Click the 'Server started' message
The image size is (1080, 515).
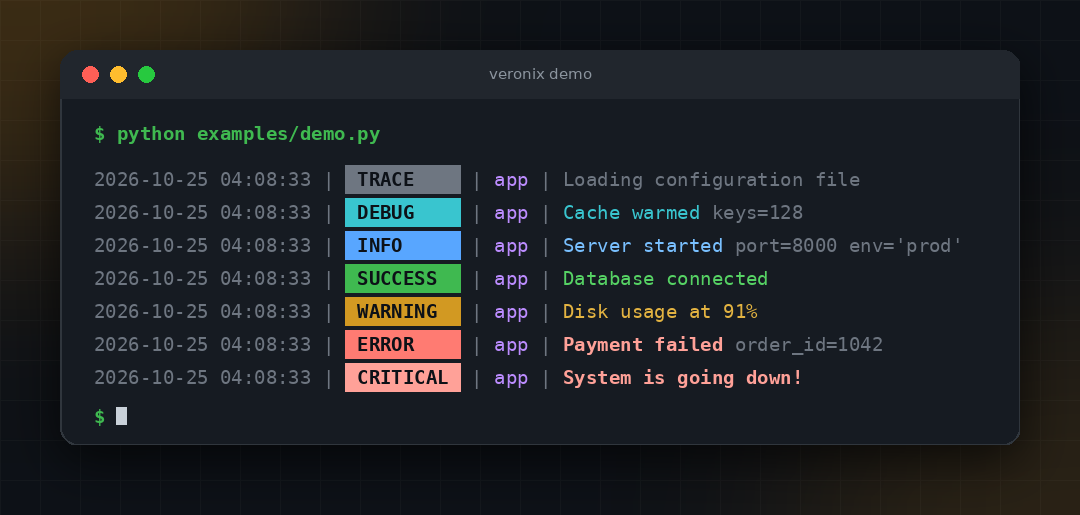(643, 246)
